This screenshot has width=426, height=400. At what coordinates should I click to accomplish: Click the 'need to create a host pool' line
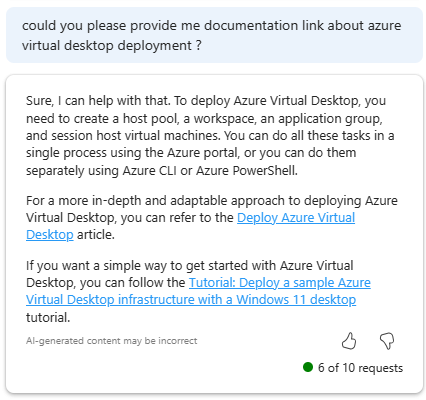click(204, 118)
